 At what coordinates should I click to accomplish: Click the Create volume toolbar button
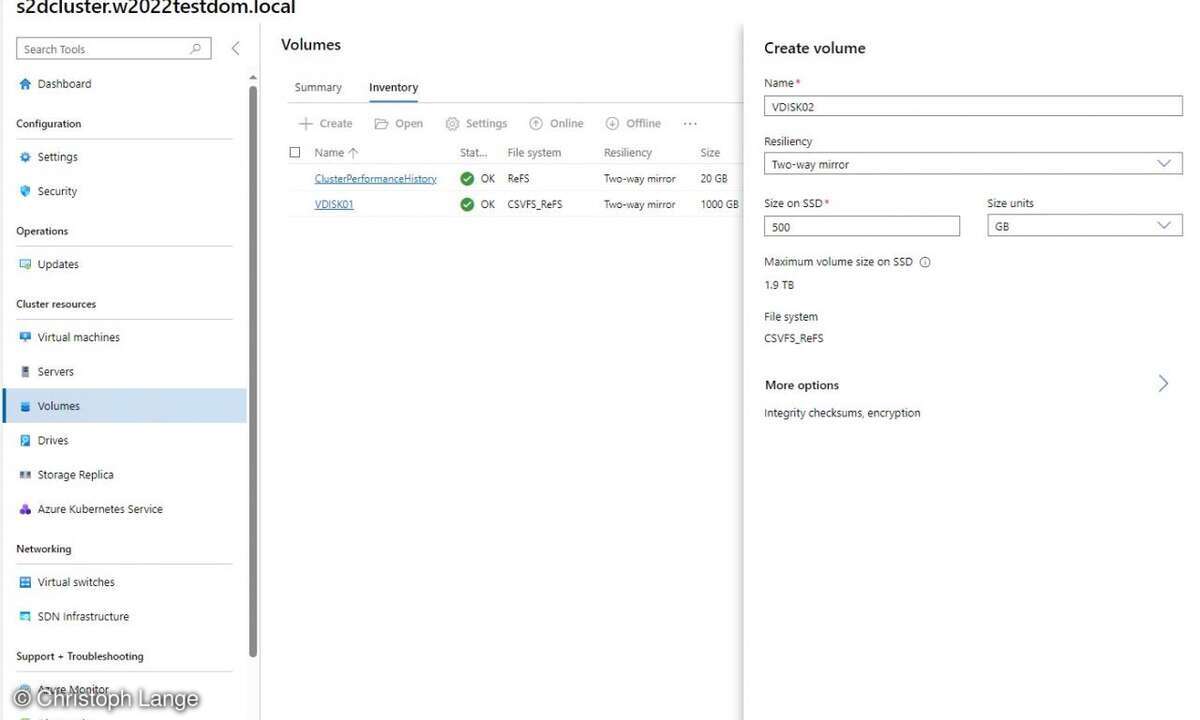326,124
